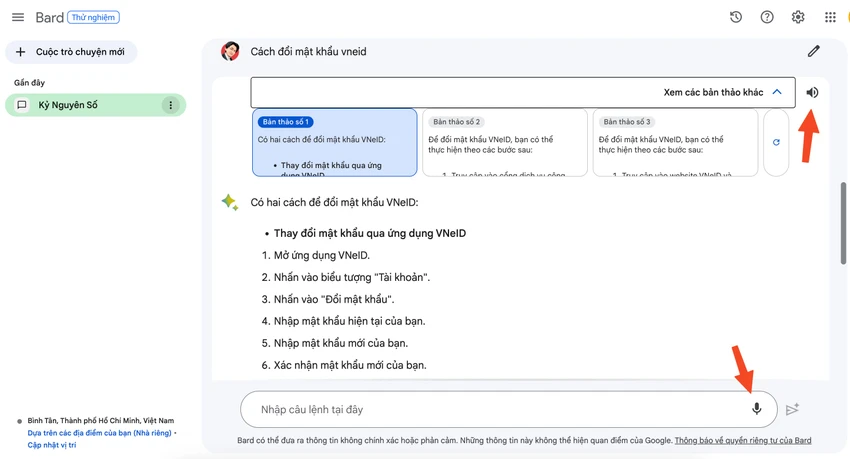850x459 pixels.
Task: Select Bản thảo số 3 draft card
Action: [x=675, y=143]
